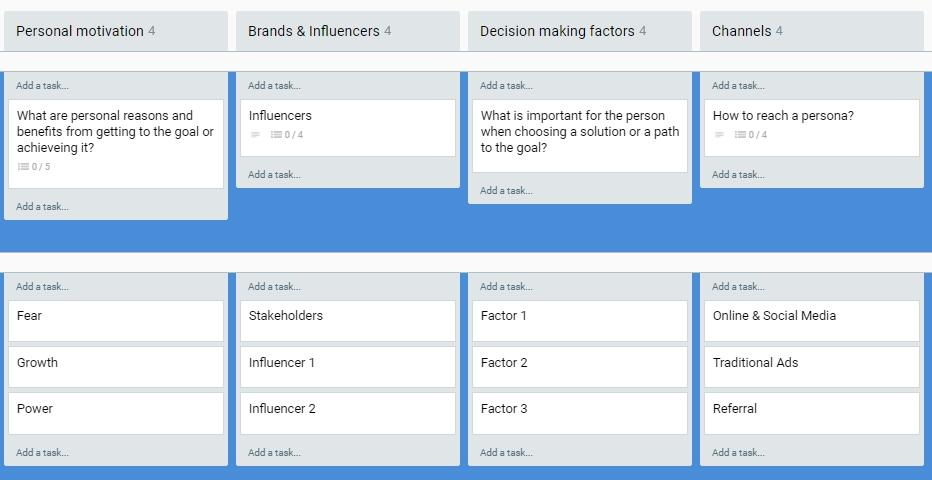The image size is (932, 480).
Task: Click 'Add a task...' above Online & Social Media card
Action: point(738,287)
